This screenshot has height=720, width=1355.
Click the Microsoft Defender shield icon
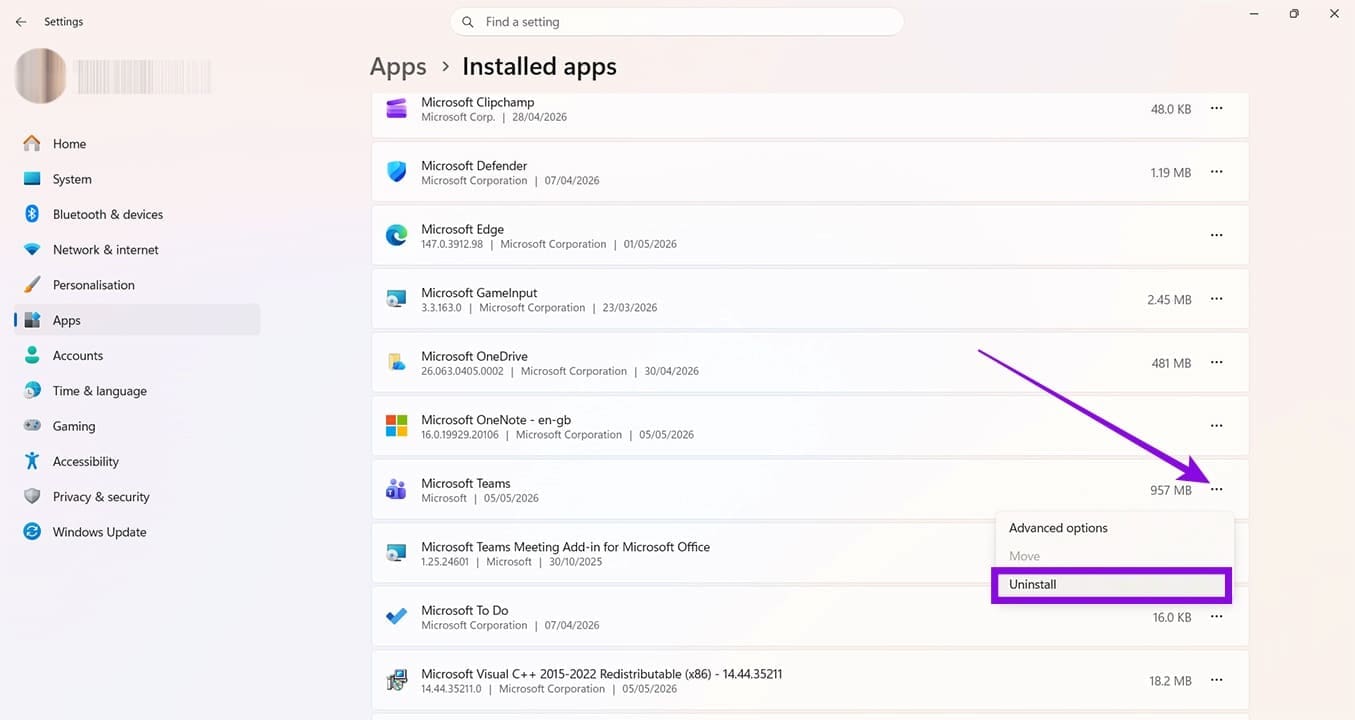(x=397, y=172)
